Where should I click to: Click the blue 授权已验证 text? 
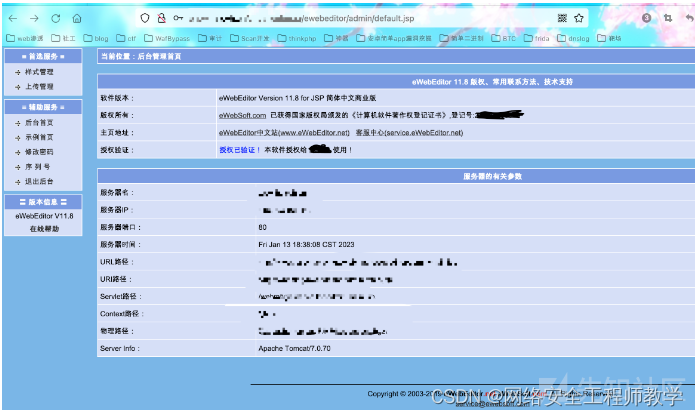click(x=239, y=150)
